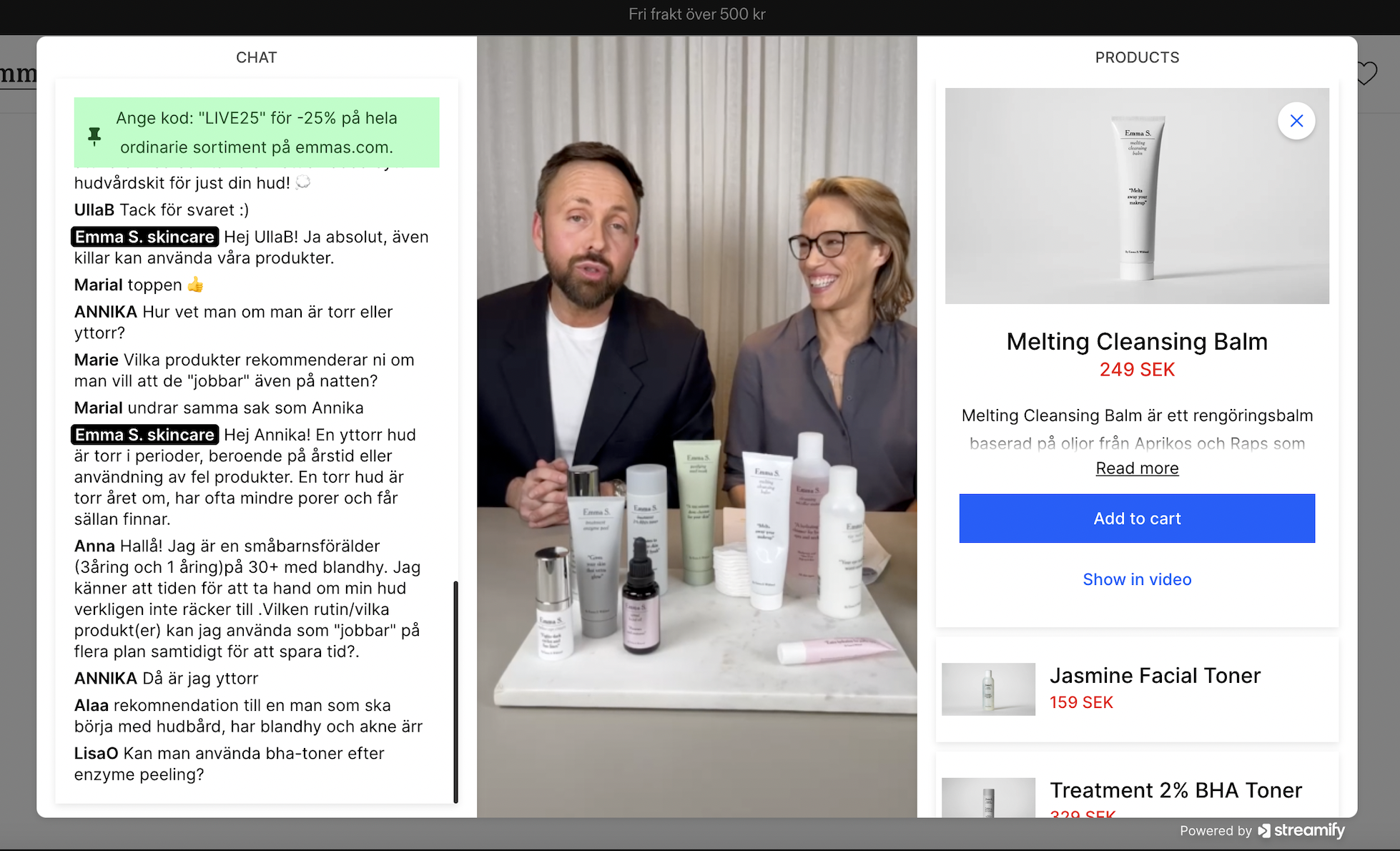Click the 'Powered by' footer text
Viewport: 1400px width, 851px height.
1216,831
